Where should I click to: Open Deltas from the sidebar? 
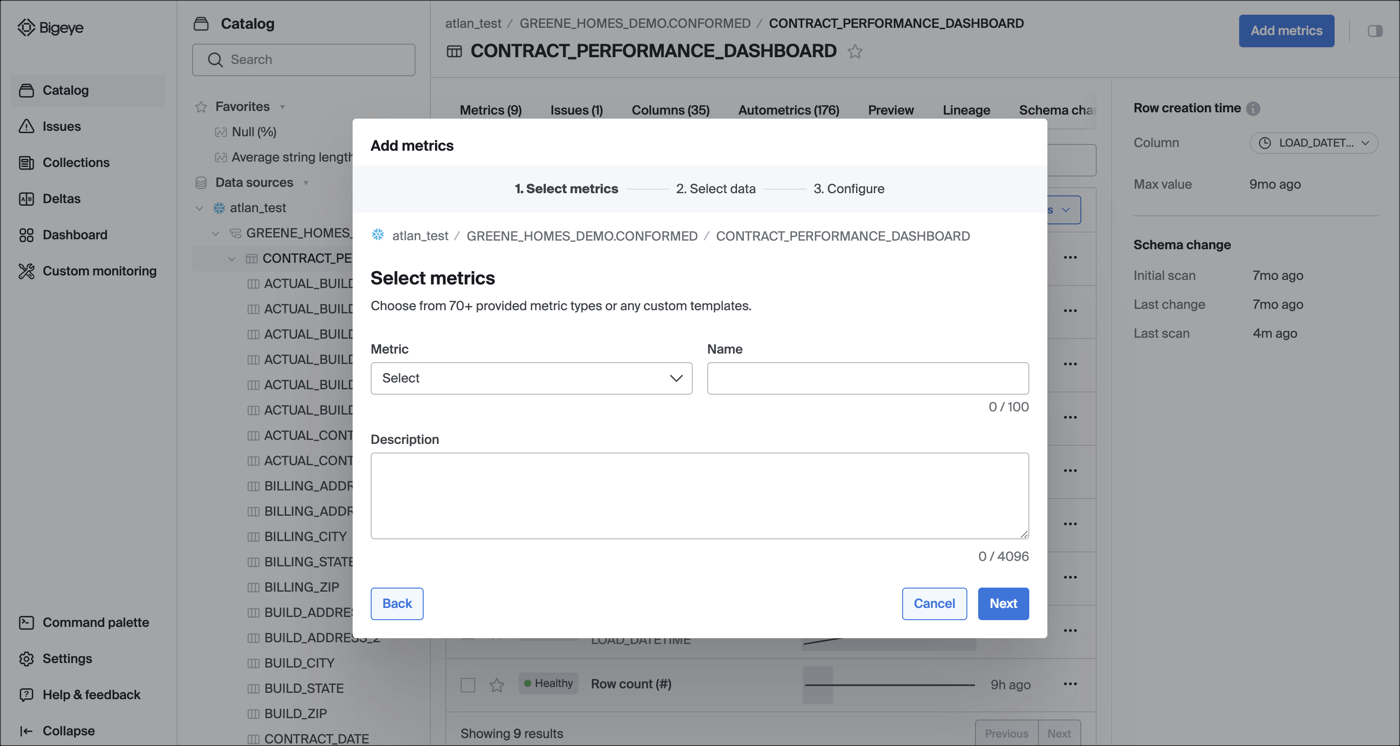tap(88, 198)
